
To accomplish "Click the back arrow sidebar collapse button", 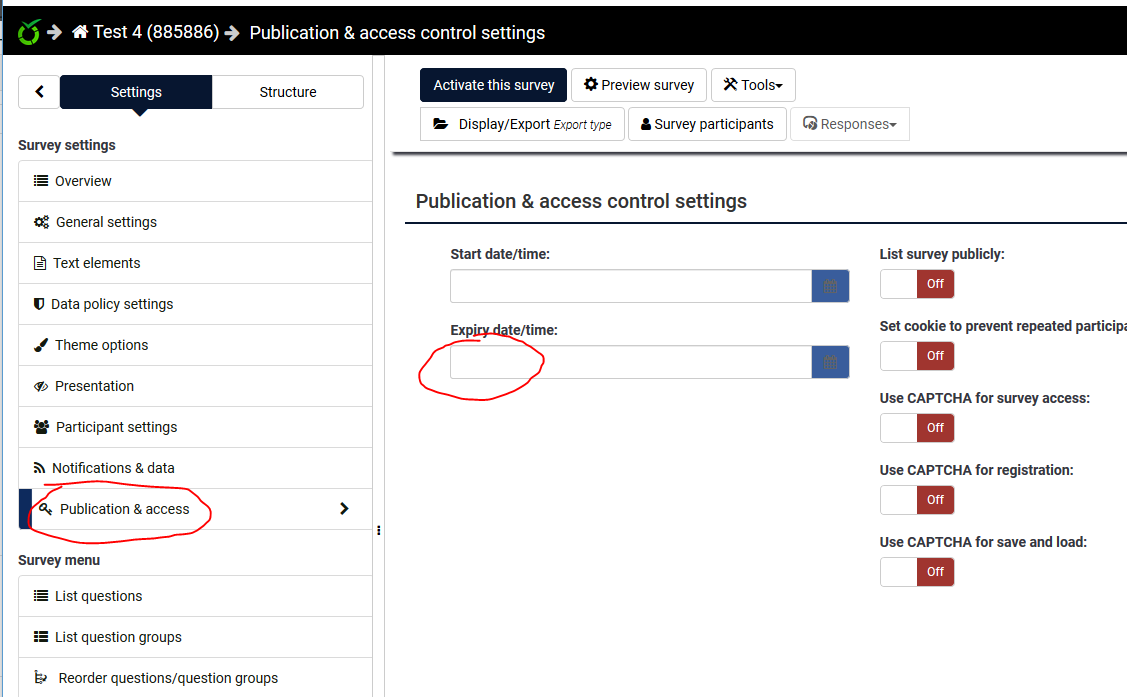I will point(39,92).
